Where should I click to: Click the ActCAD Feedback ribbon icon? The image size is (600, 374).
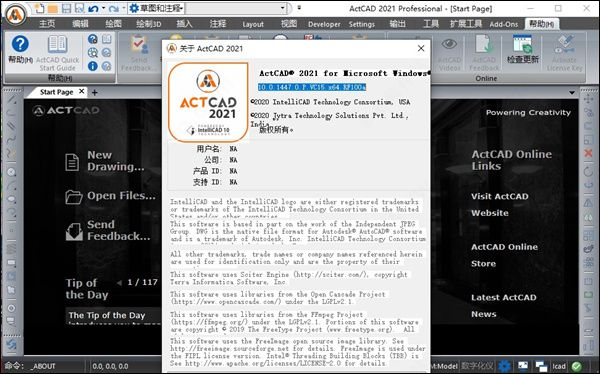[484, 53]
